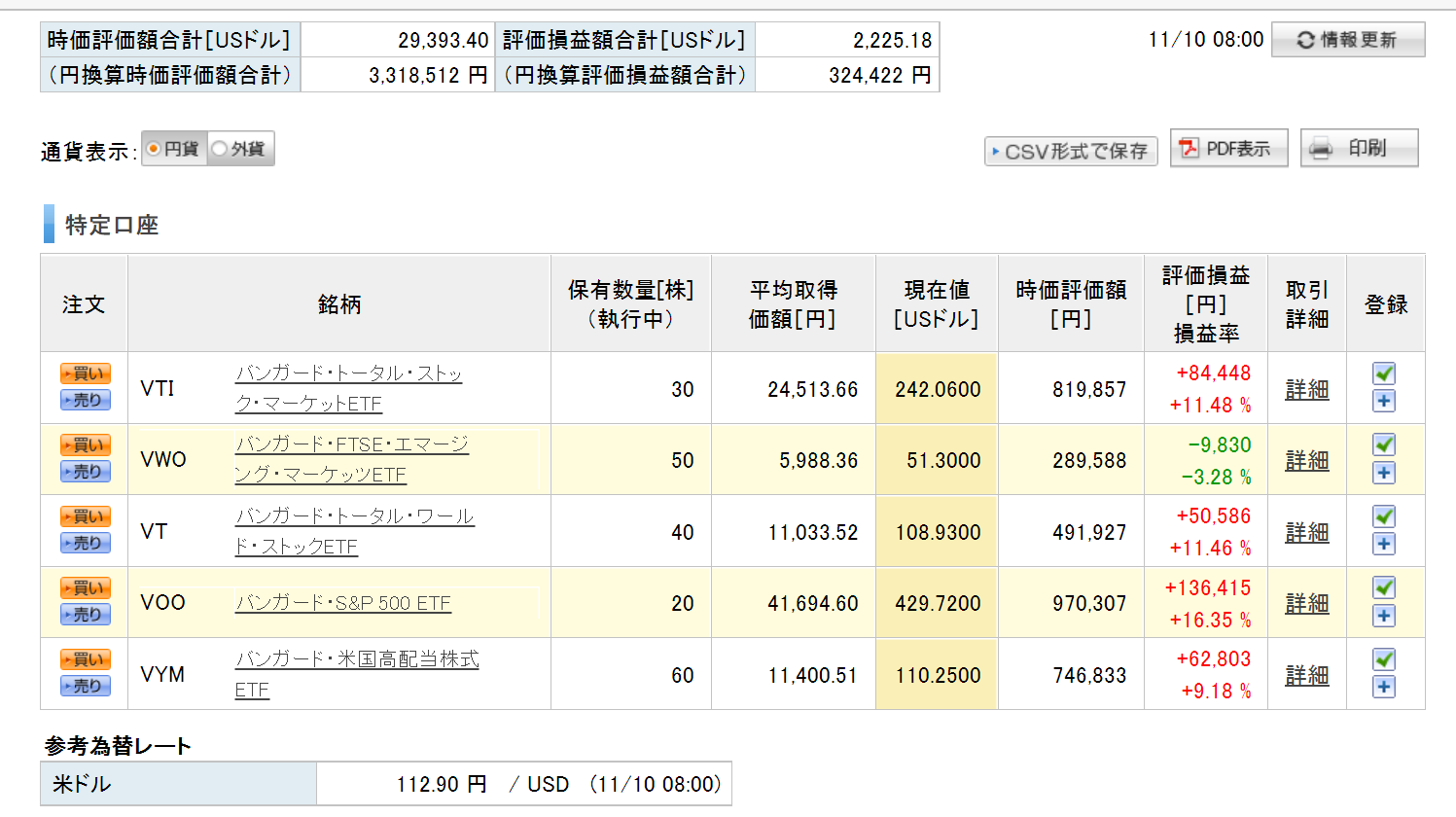This screenshot has height=817, width=1456.
Task: Select the 外貨 currency display option
Action: [x=240, y=149]
